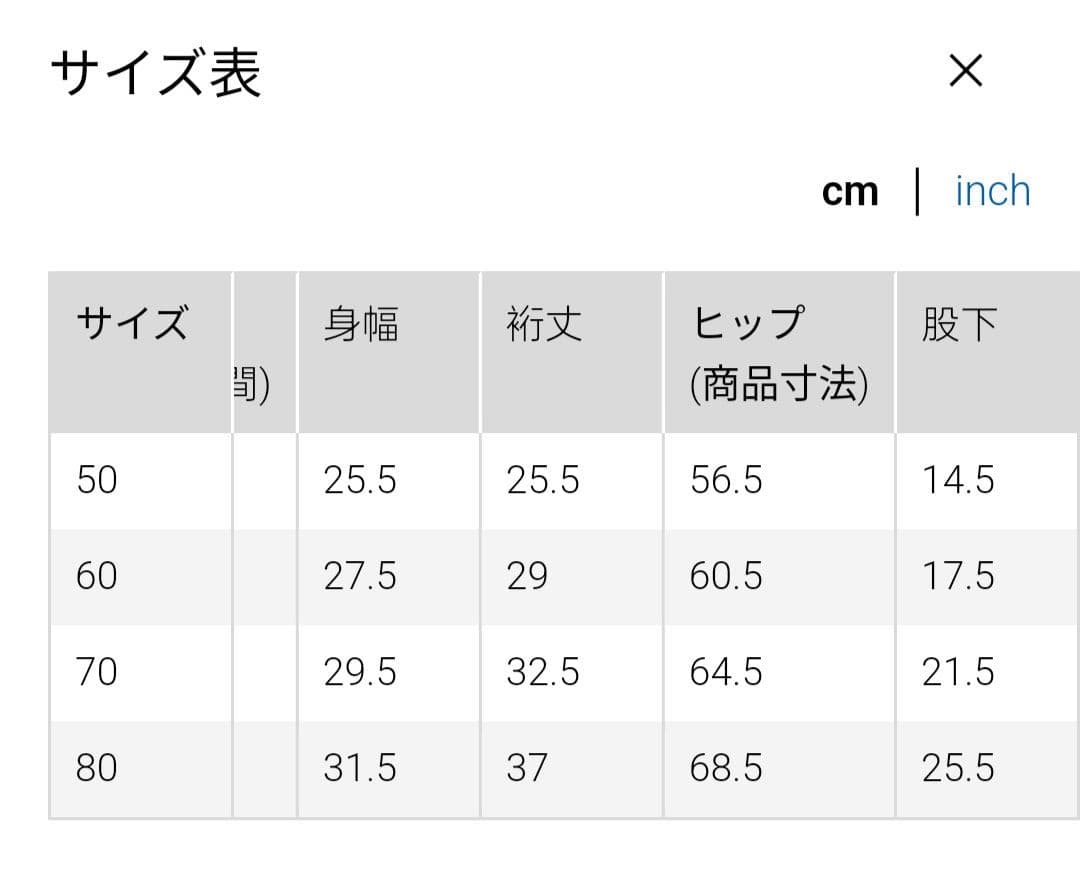Viewport: 1080px width, 882px height.
Task: Click the partially hidden column header
Action: click(x=265, y=353)
